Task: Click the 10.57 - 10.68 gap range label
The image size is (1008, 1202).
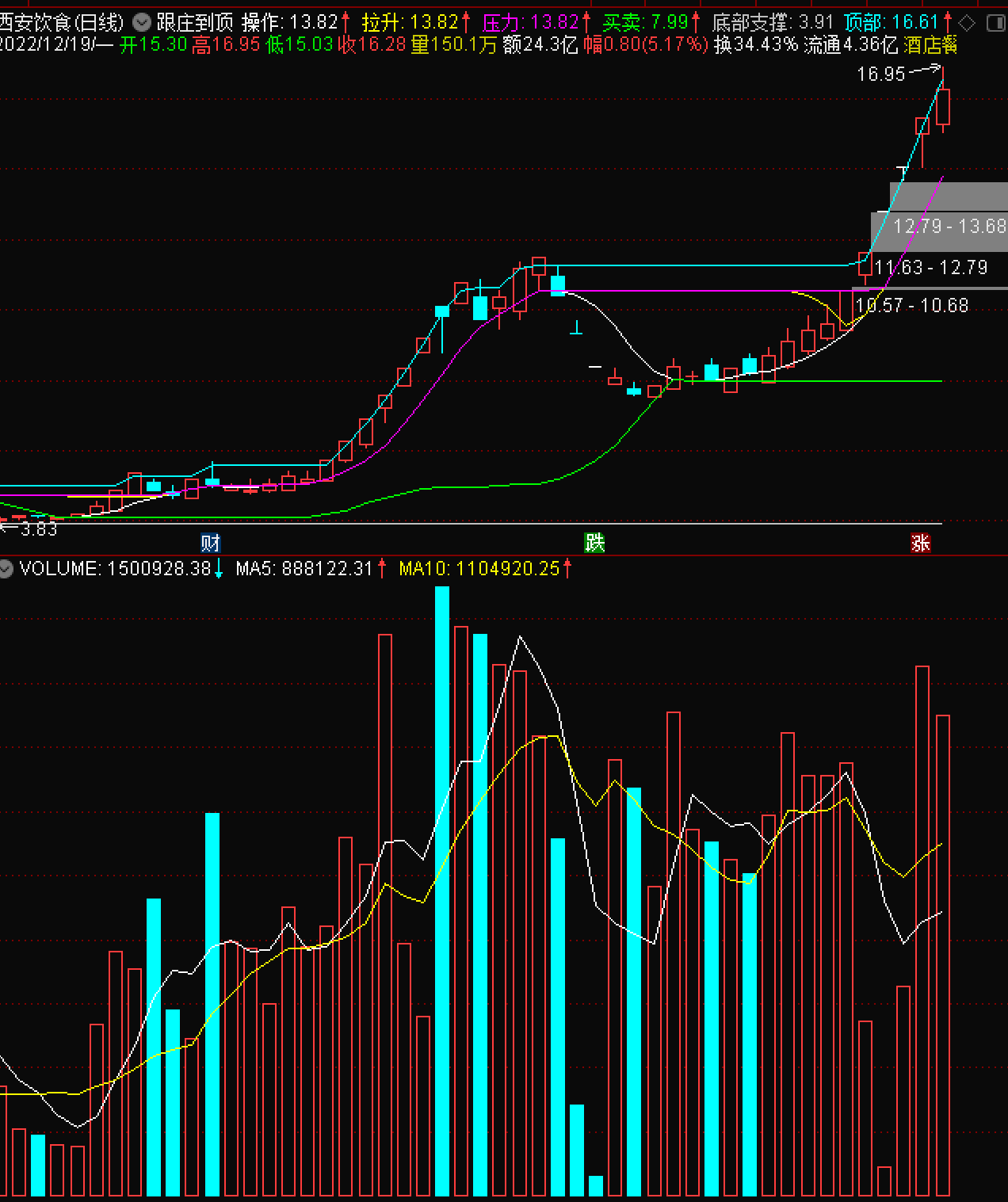Action: coord(912,306)
